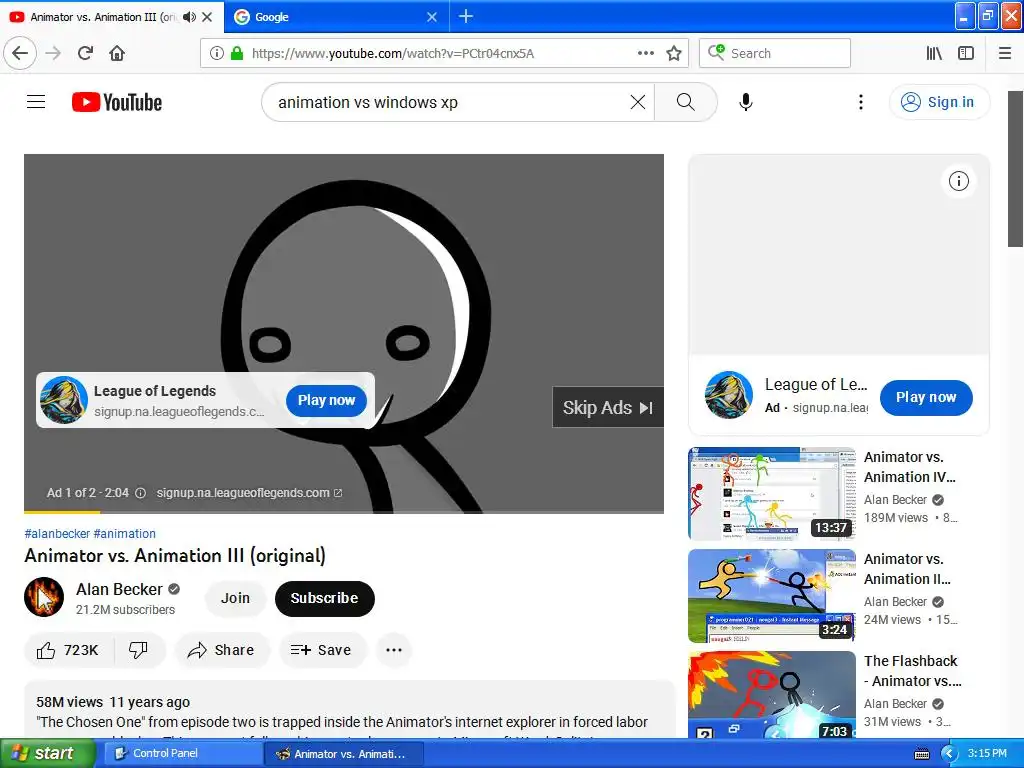
Task: Click the keyboard tray icon
Action: (x=921, y=754)
